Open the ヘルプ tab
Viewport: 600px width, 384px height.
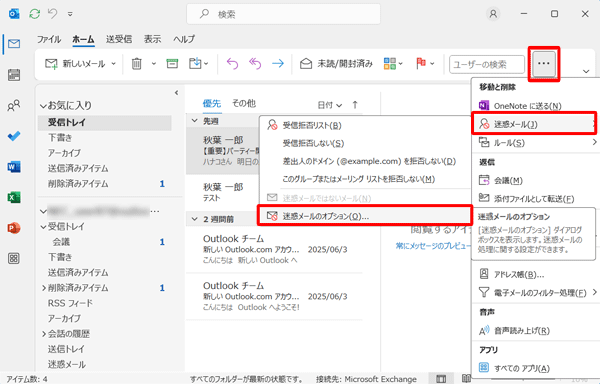[184, 39]
